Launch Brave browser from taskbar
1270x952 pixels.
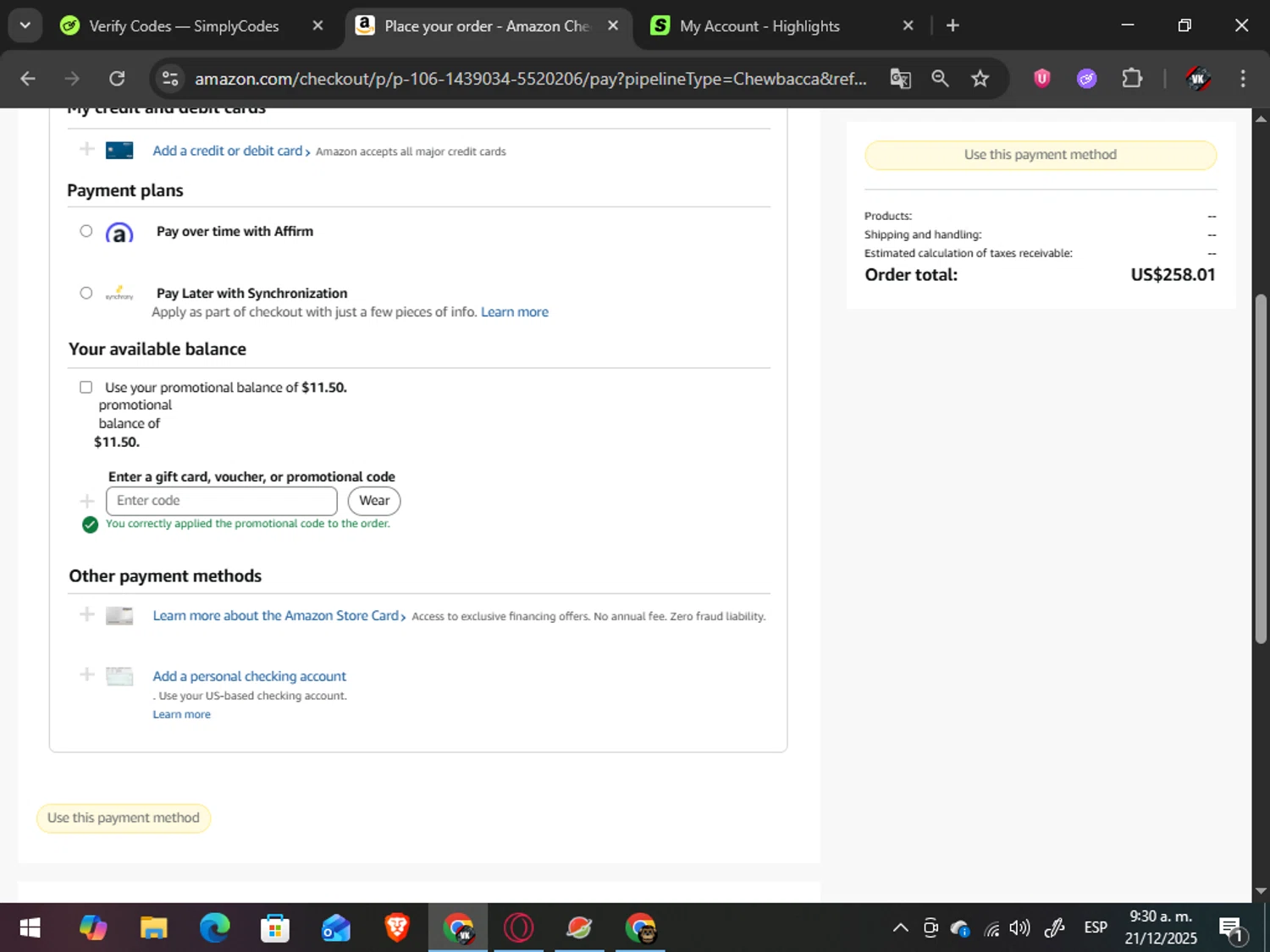(x=397, y=928)
